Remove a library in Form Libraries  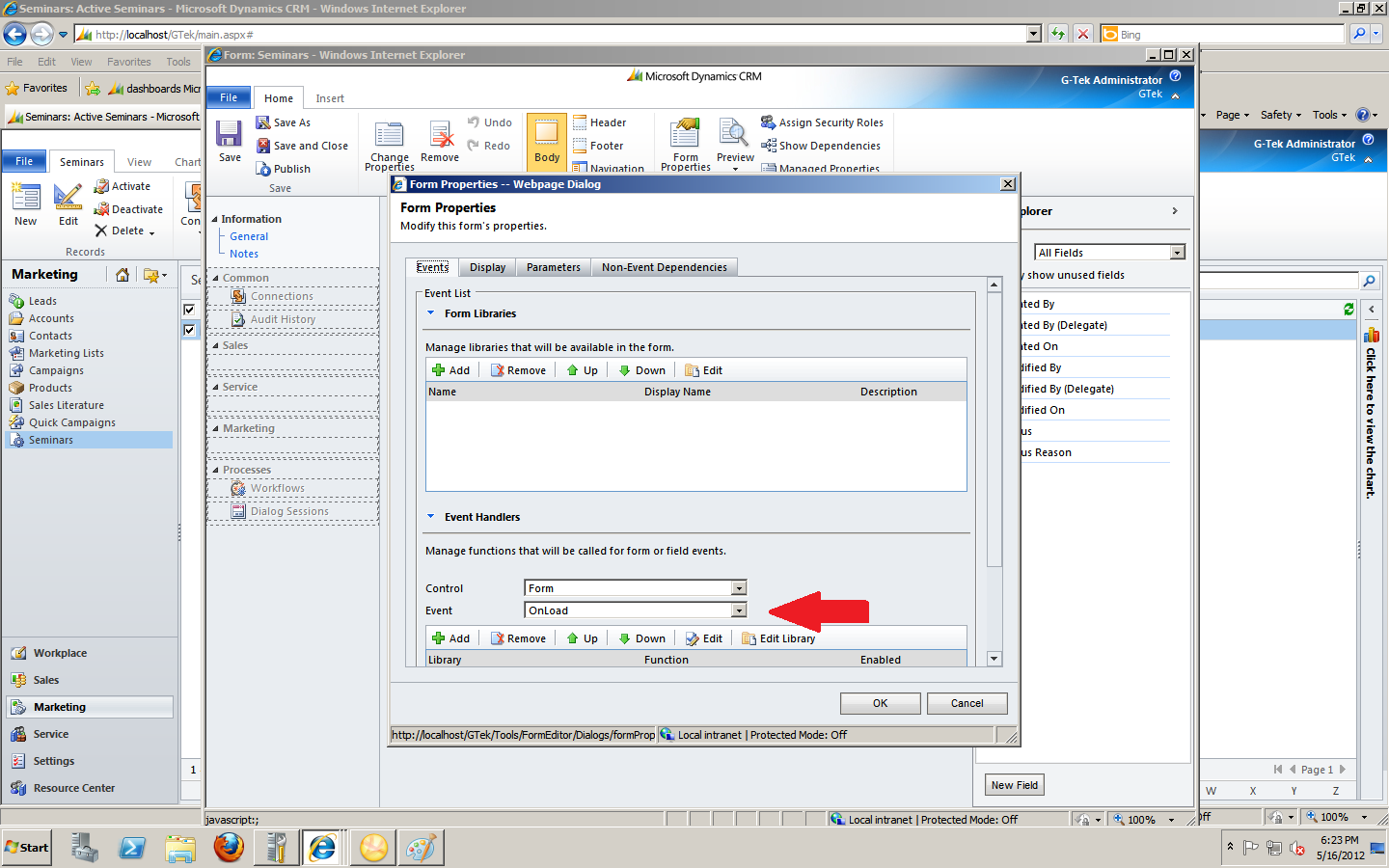click(518, 370)
